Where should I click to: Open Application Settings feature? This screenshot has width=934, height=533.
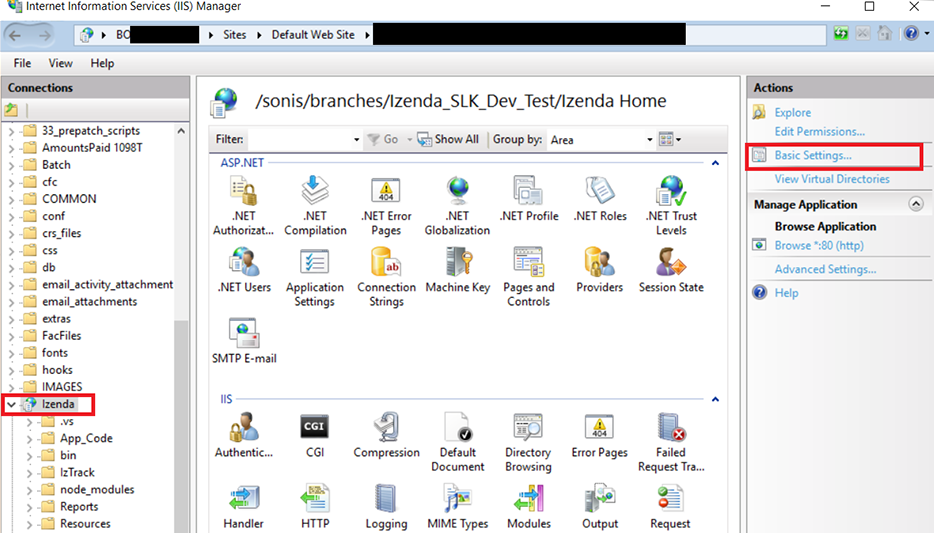pos(315,278)
